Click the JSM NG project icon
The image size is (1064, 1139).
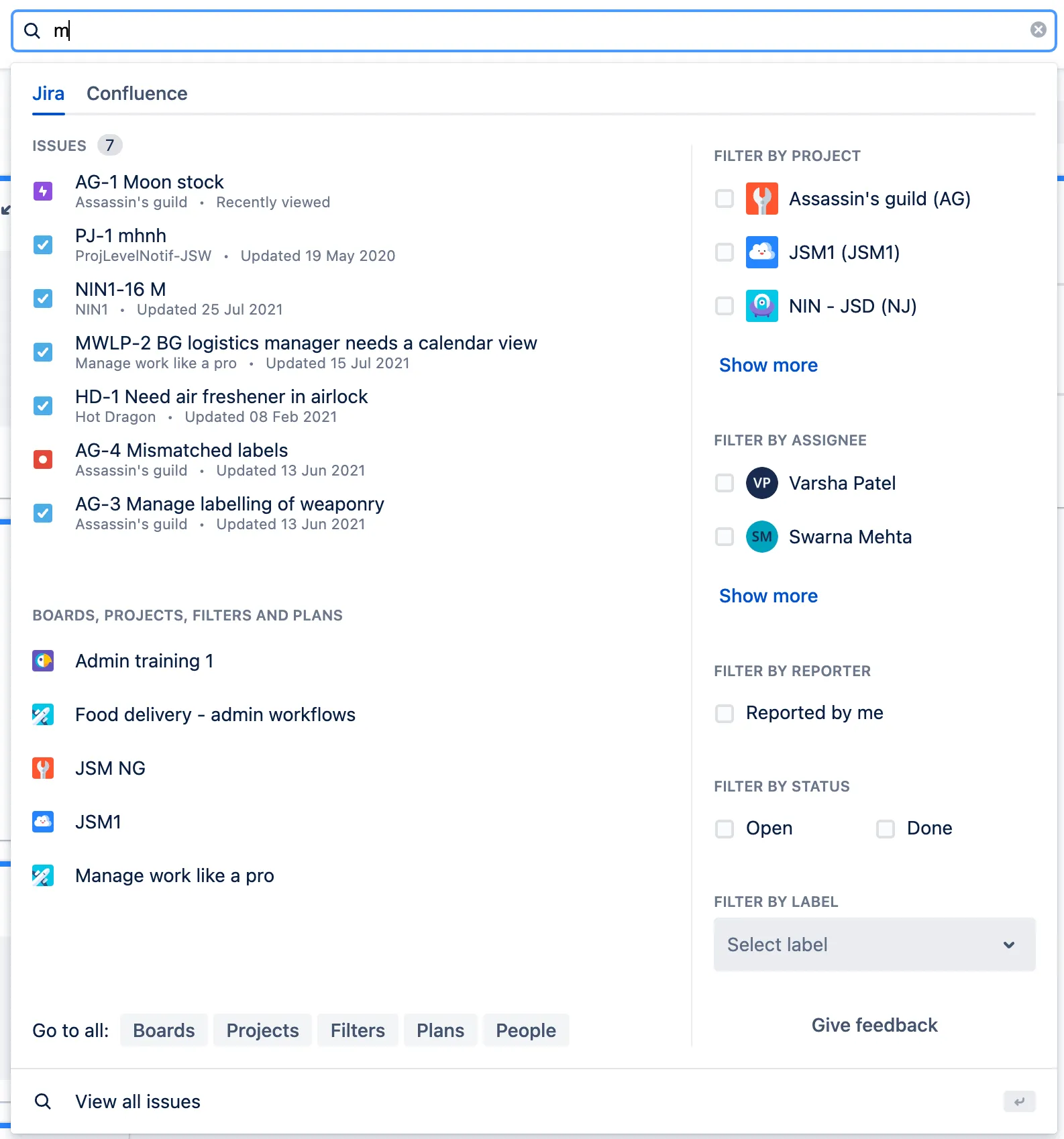click(x=43, y=768)
